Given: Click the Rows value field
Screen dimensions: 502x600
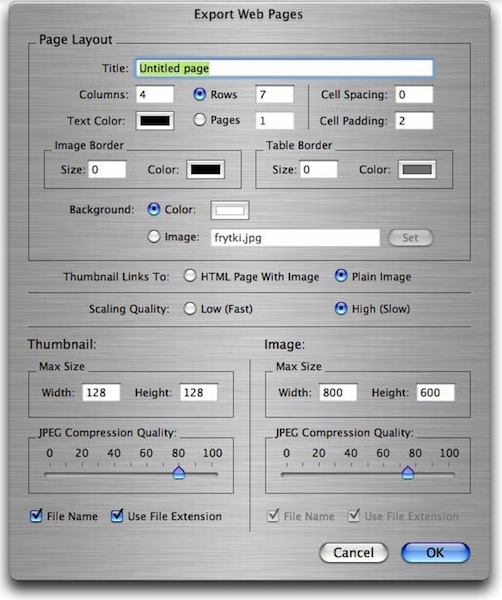Looking at the screenshot, I should (x=275, y=95).
